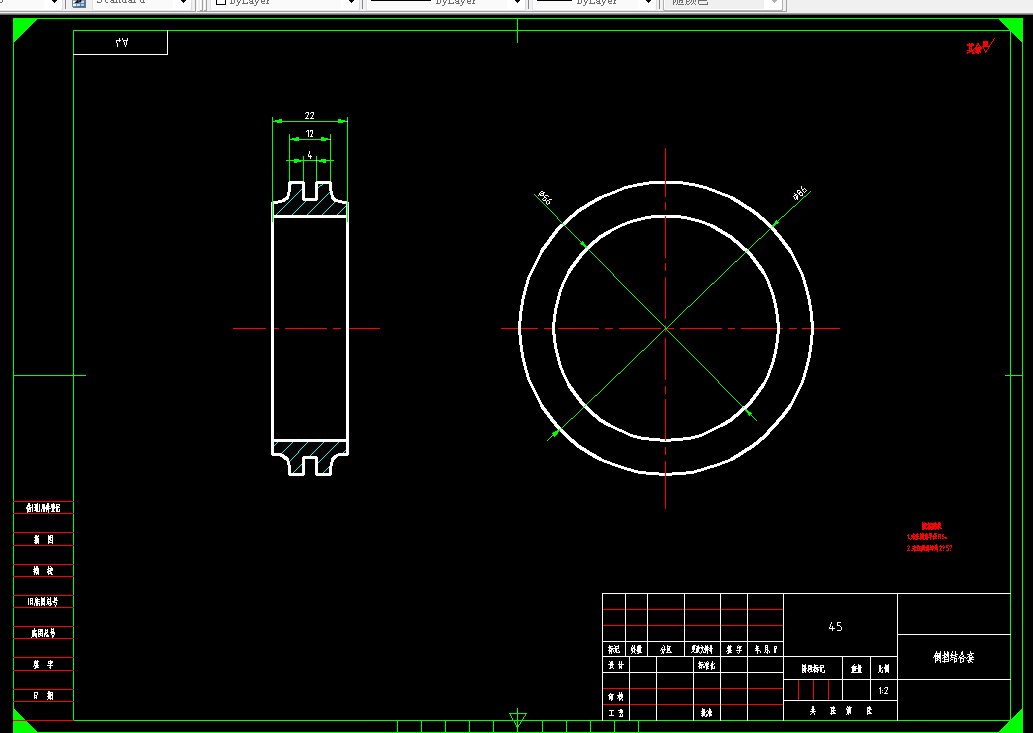Select the 12 dimension text
The height and width of the screenshot is (733, 1033).
pyautogui.click(x=310, y=134)
